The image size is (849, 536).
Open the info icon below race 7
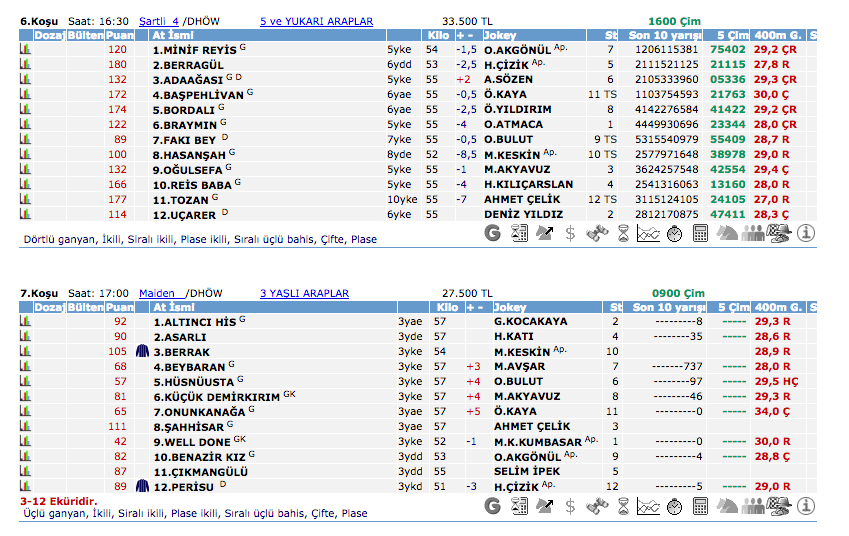(806, 507)
